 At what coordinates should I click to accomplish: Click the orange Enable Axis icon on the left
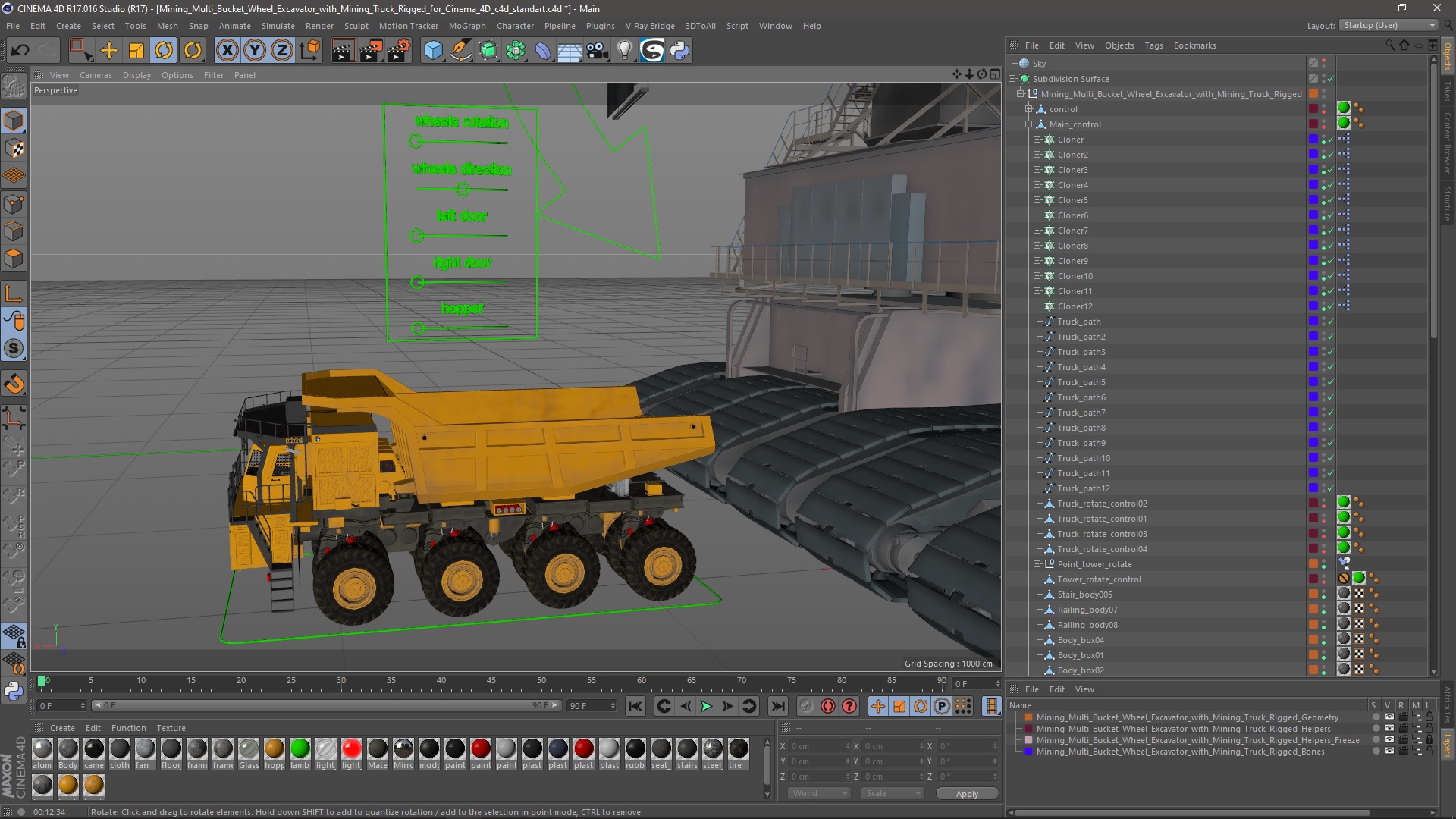[14, 293]
